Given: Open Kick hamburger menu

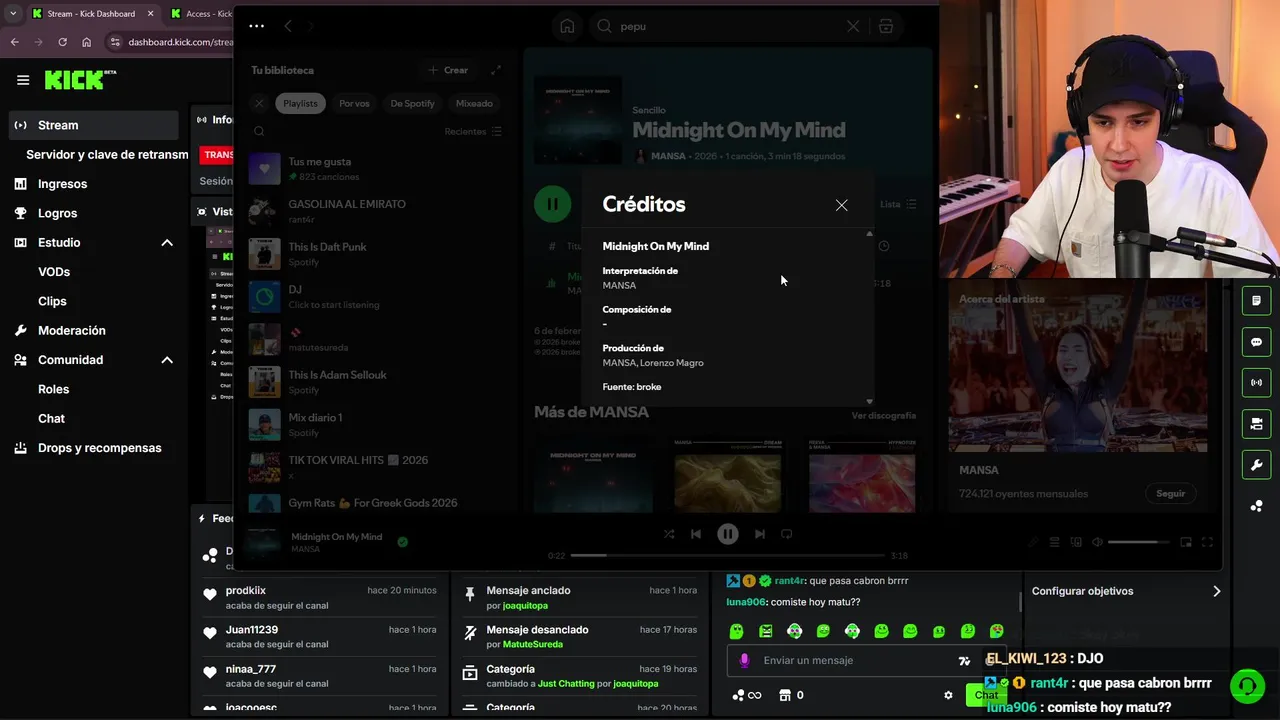Looking at the screenshot, I should click(x=23, y=80).
